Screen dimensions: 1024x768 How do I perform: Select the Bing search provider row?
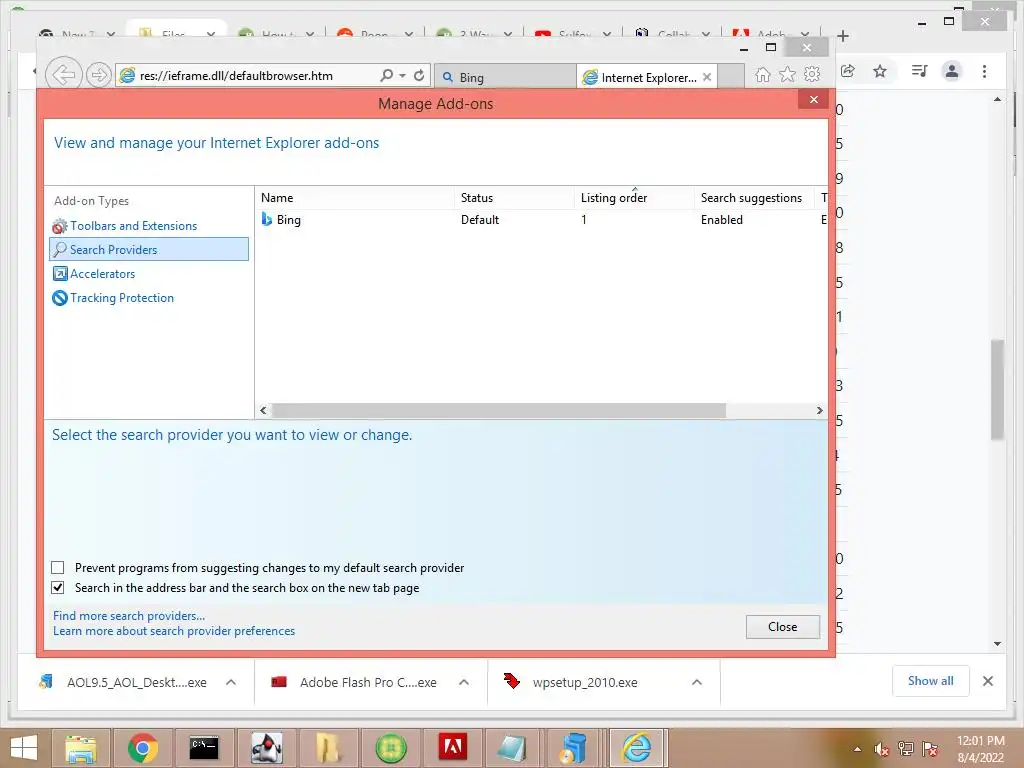541,220
